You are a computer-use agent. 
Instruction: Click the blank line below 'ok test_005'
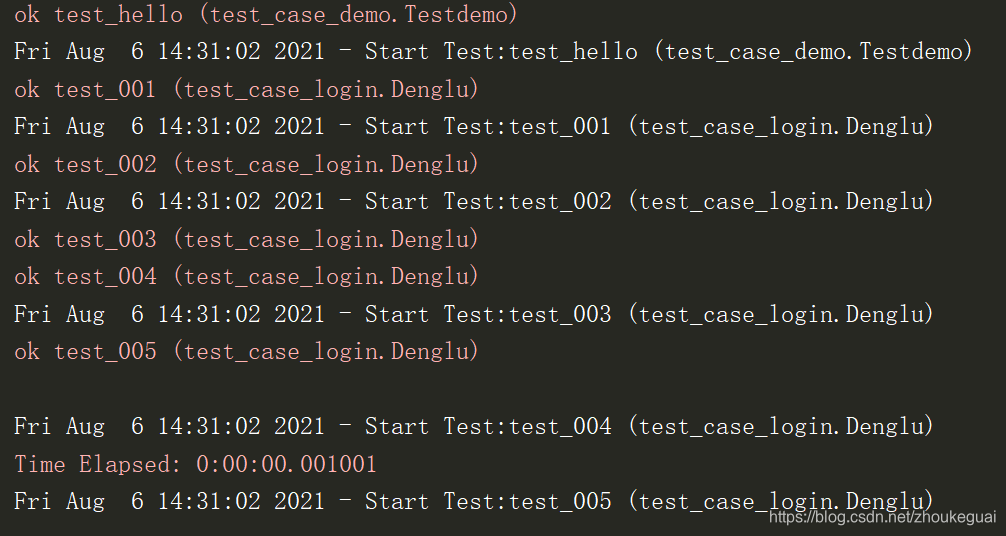click(503, 388)
